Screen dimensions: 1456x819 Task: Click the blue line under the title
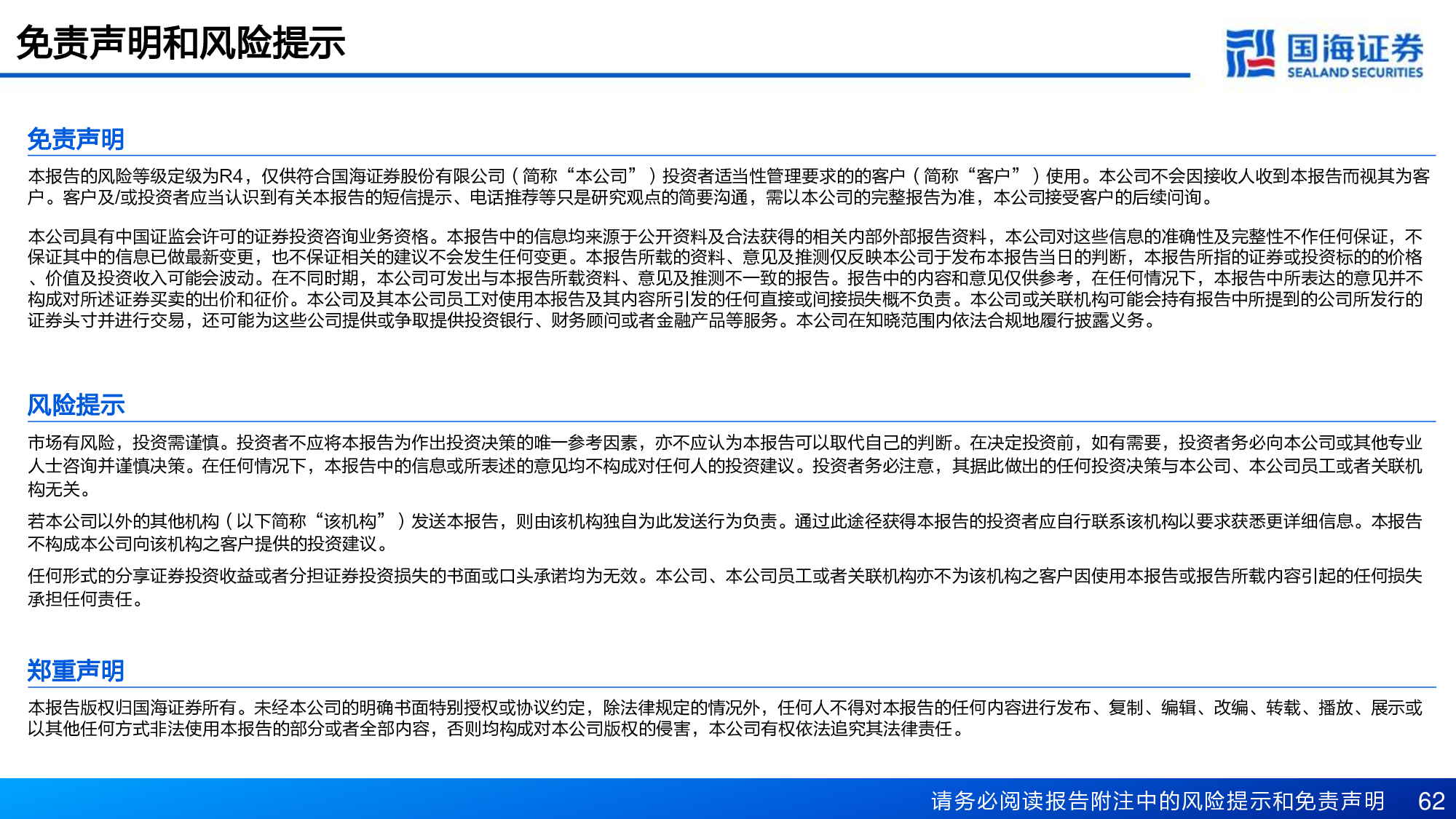[582, 75]
